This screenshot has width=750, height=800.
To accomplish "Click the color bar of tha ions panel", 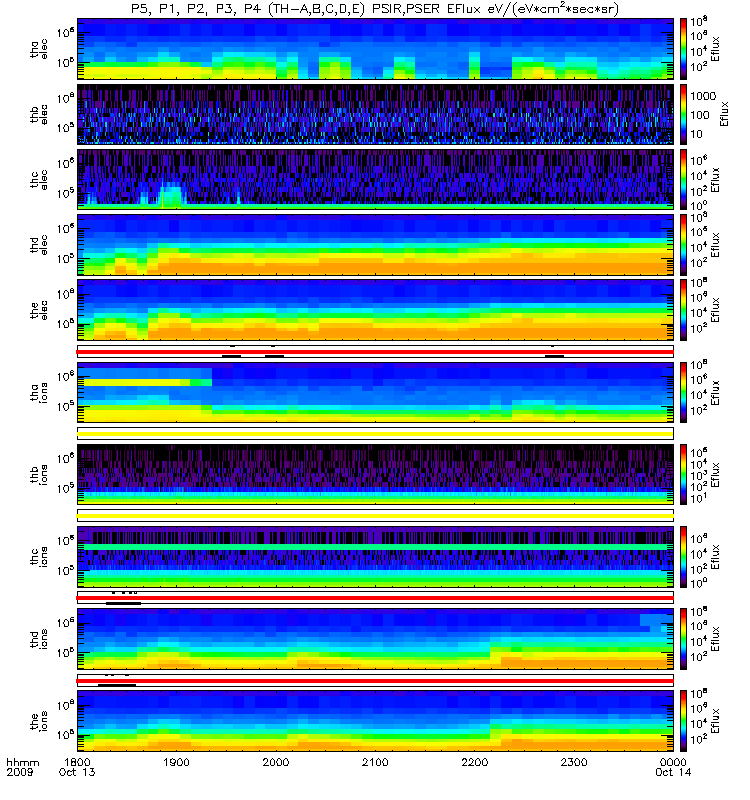I will pyautogui.click(x=683, y=392).
